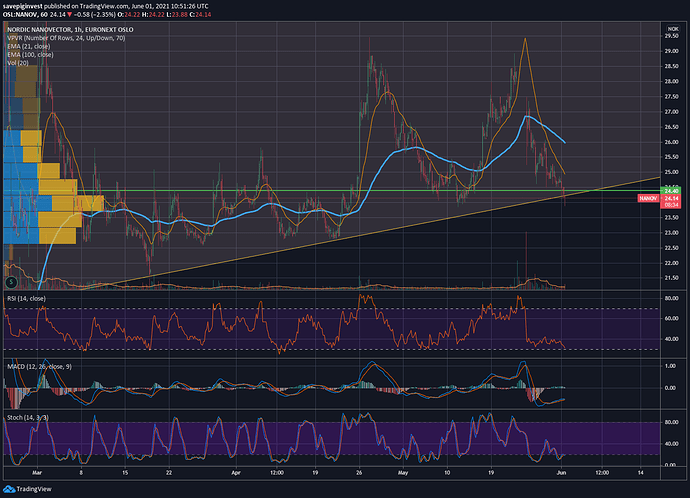
Task: Click the 29.50 price axis label
Action: coord(672,36)
